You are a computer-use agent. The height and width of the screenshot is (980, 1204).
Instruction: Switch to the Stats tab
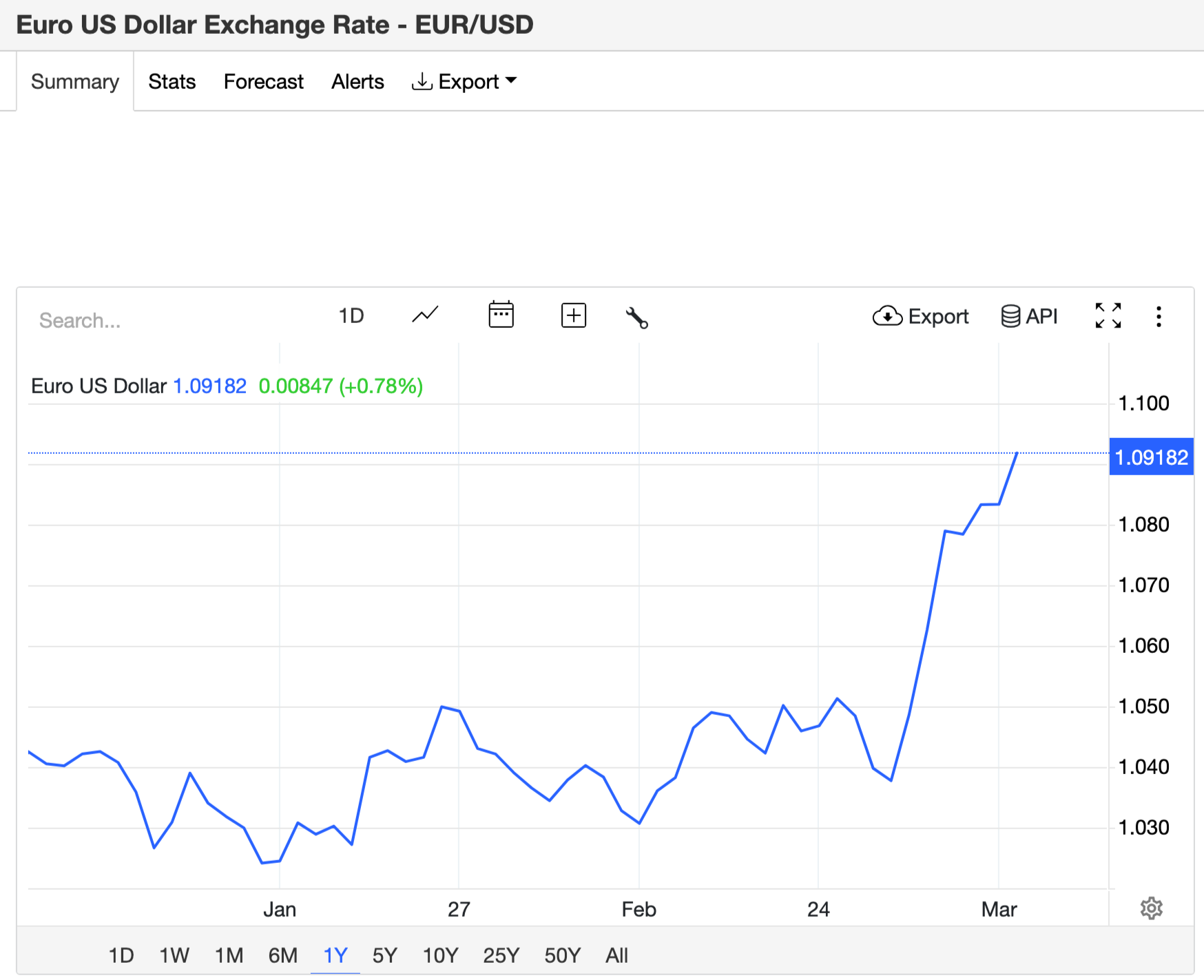[172, 81]
